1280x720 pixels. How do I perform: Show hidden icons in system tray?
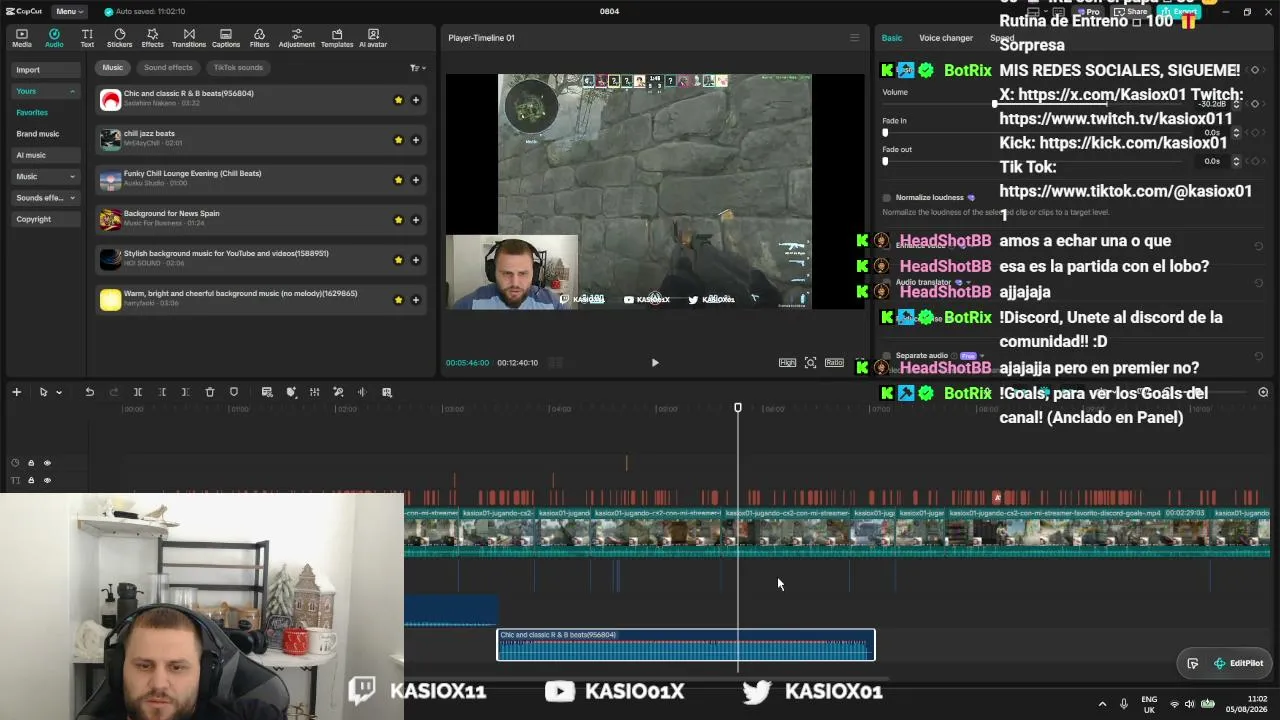[1102, 704]
